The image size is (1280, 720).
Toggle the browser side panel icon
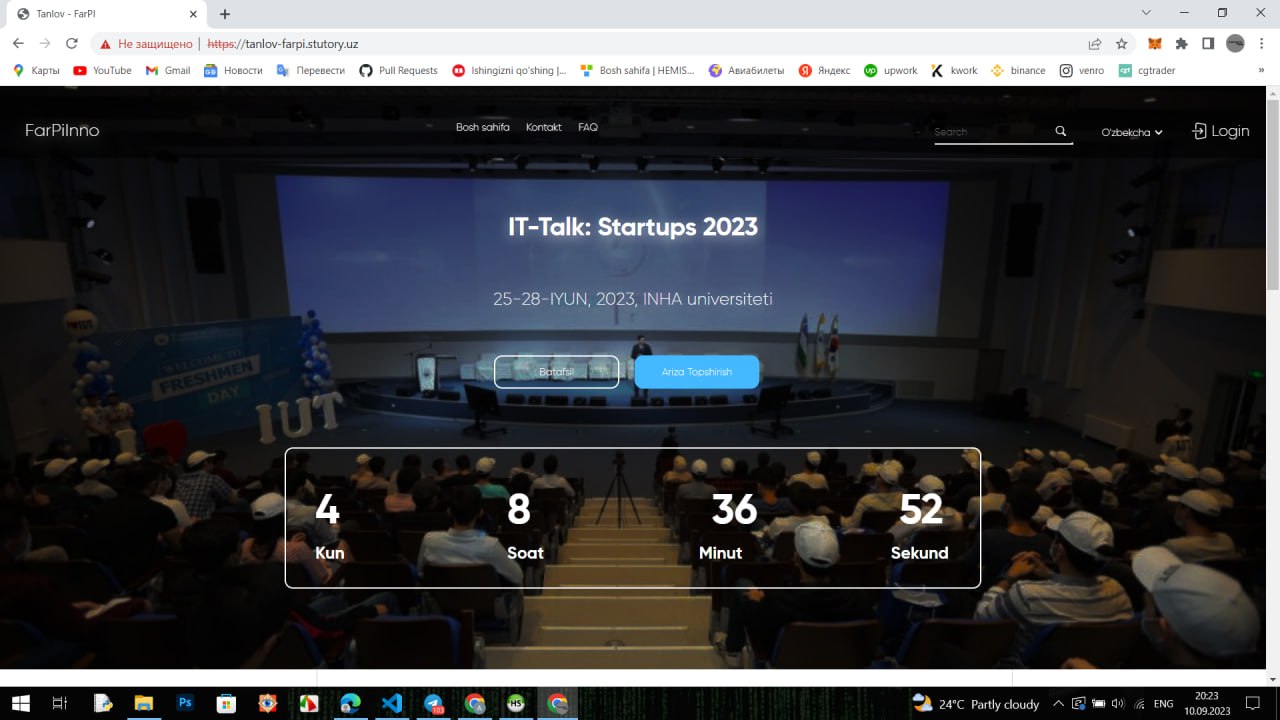pos(1208,44)
